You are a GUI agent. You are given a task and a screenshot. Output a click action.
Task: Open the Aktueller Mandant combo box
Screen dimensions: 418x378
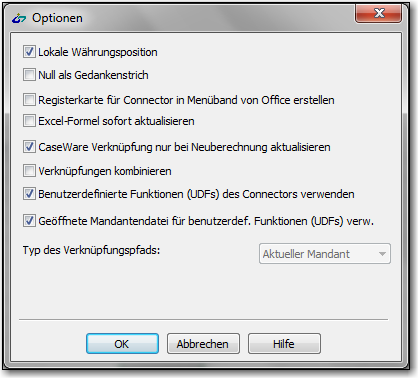[325, 254]
